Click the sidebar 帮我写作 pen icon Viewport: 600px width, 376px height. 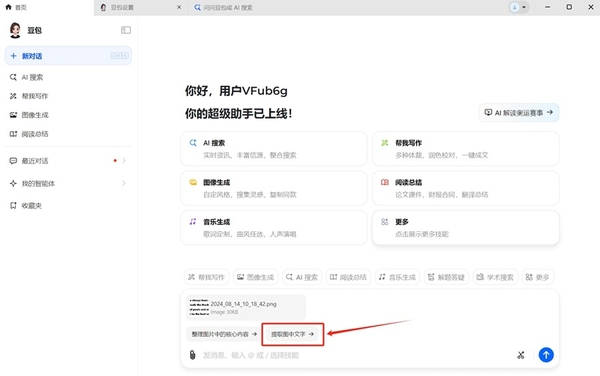pyautogui.click(x=13, y=96)
